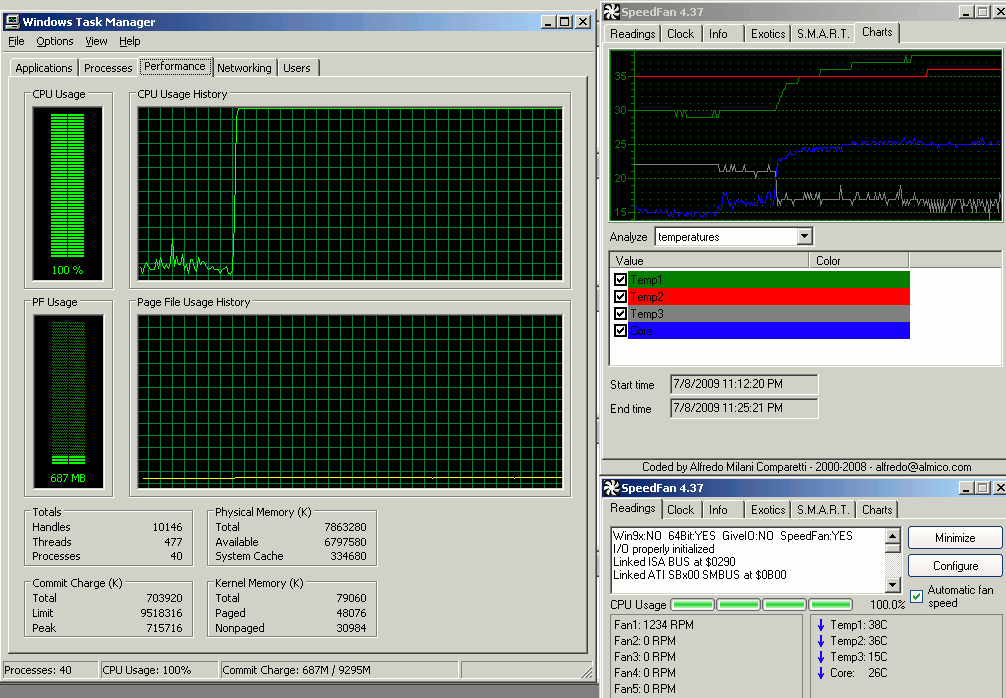1006x698 pixels.
Task: Open the Analyze temperatures dropdown
Action: point(805,237)
